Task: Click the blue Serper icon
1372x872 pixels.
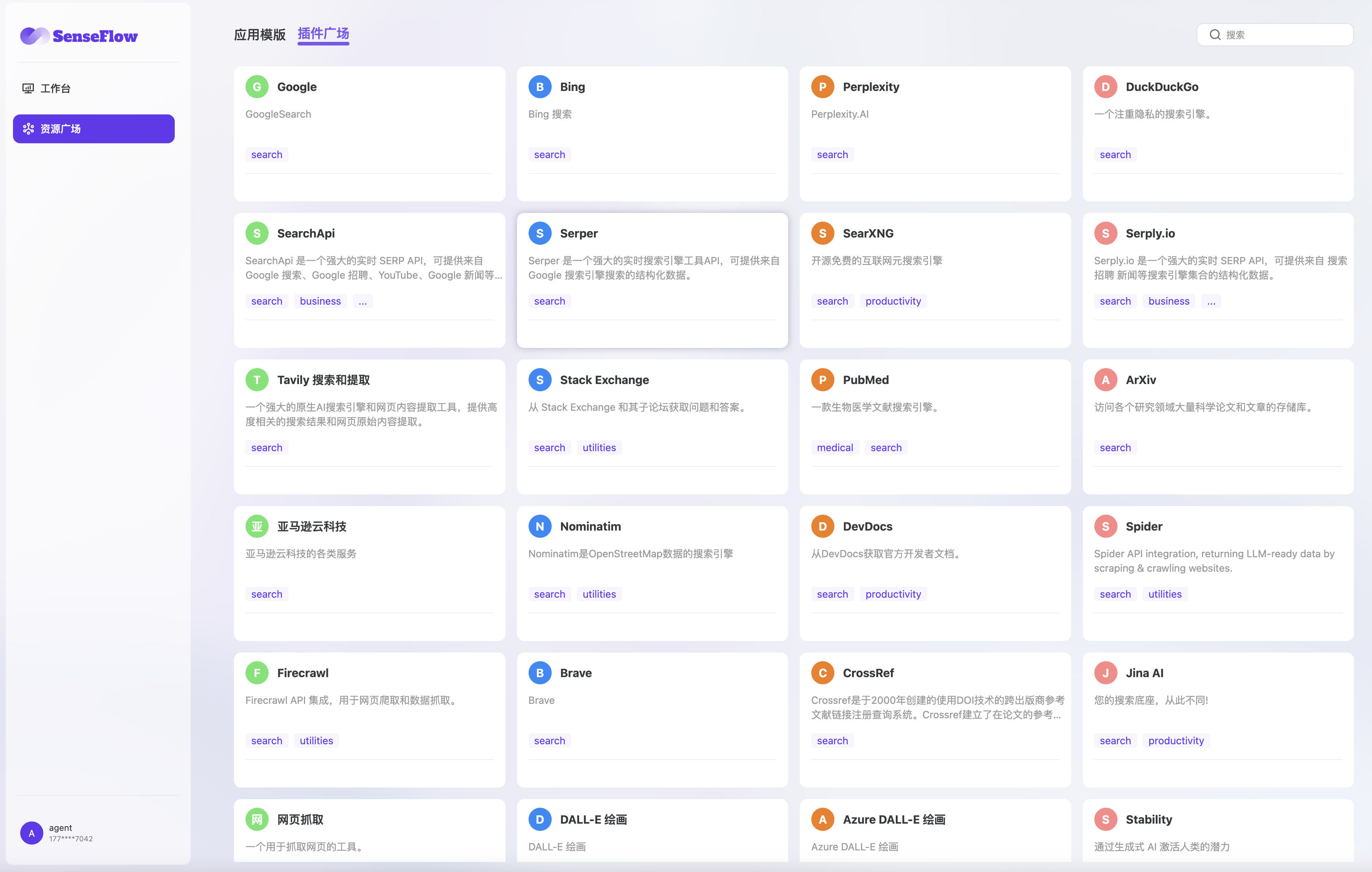Action: point(539,233)
